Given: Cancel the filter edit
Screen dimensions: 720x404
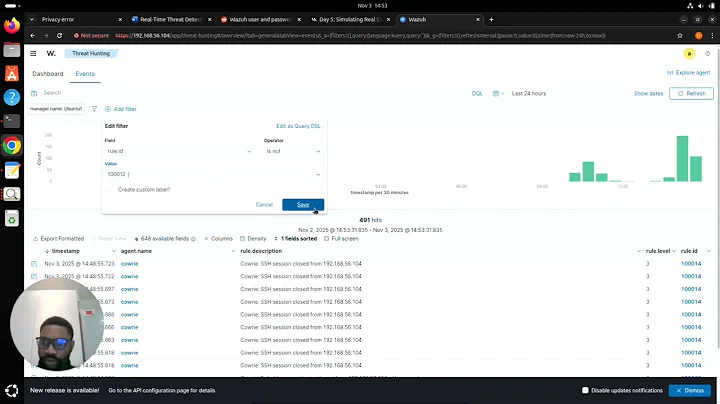Looking at the screenshot, I should (264, 205).
